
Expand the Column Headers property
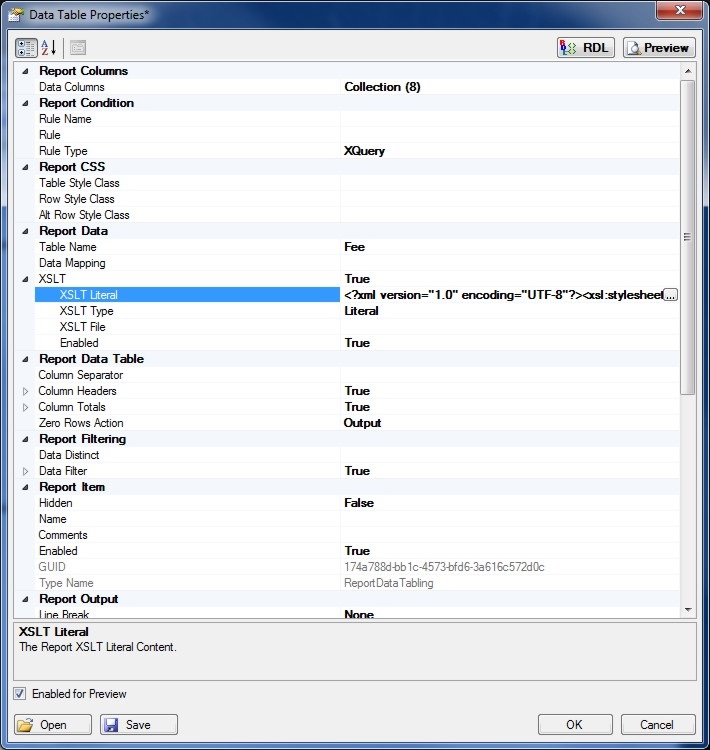[26, 391]
